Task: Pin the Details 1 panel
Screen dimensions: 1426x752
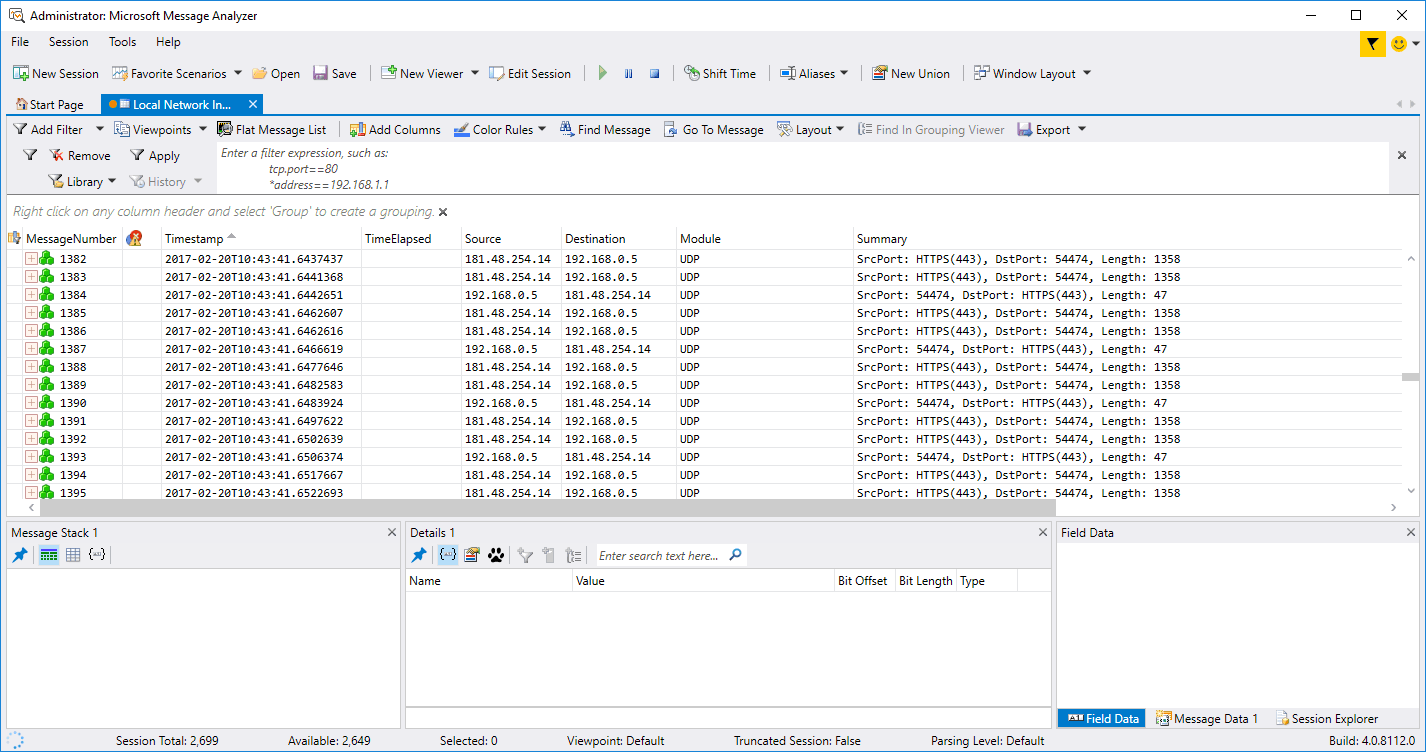Action: [x=419, y=555]
